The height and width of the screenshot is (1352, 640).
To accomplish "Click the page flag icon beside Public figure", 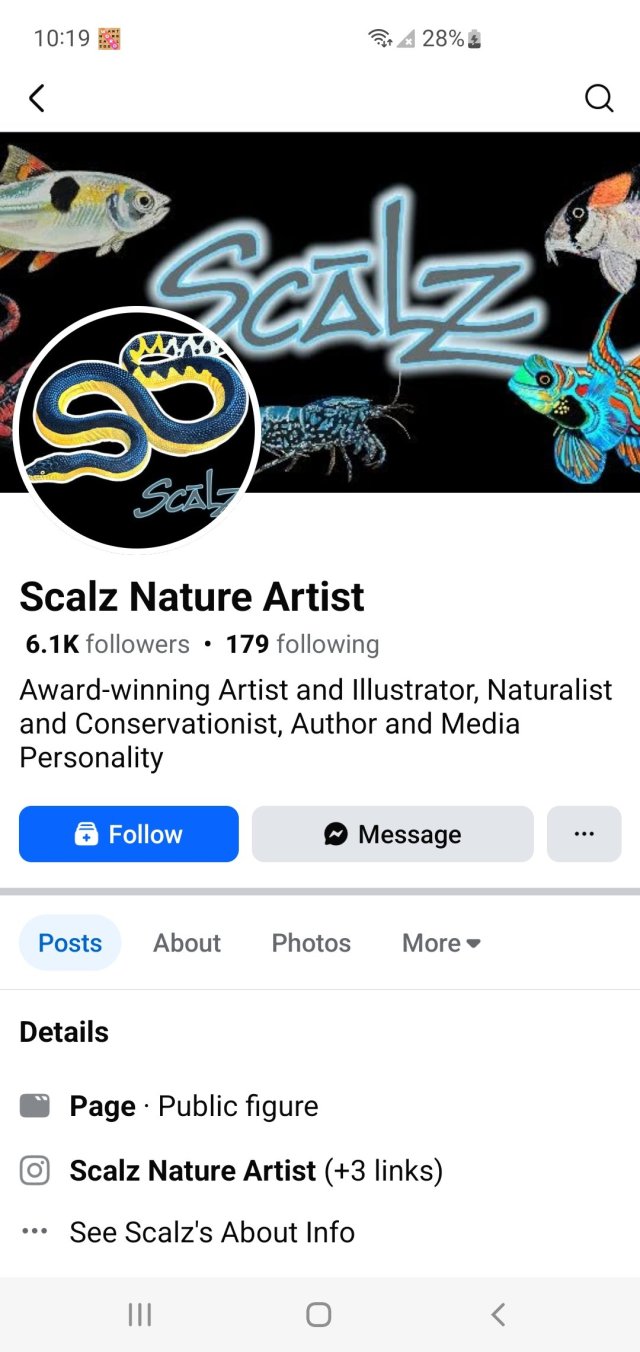I will click(x=34, y=1105).
